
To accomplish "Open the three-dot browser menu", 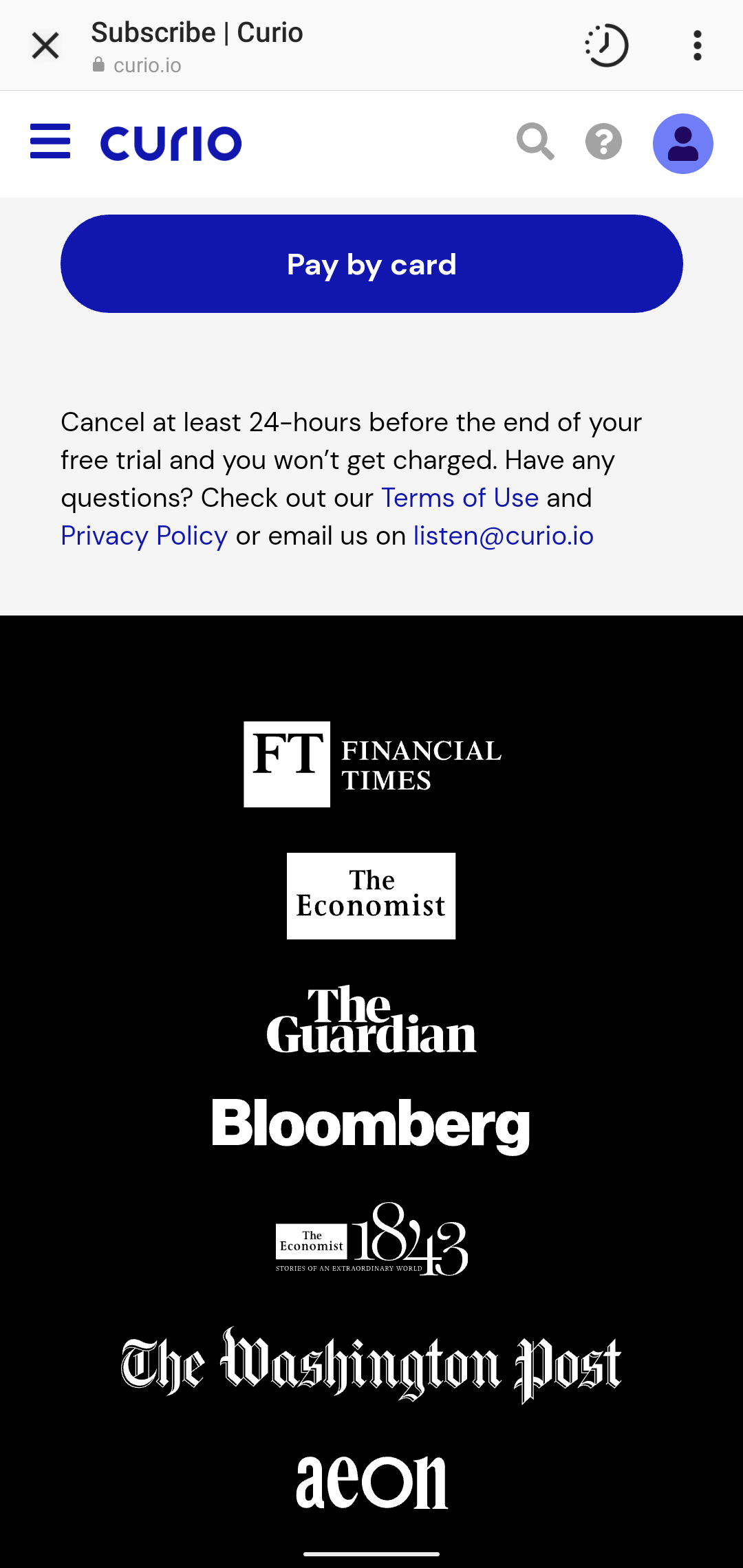I will [697, 46].
